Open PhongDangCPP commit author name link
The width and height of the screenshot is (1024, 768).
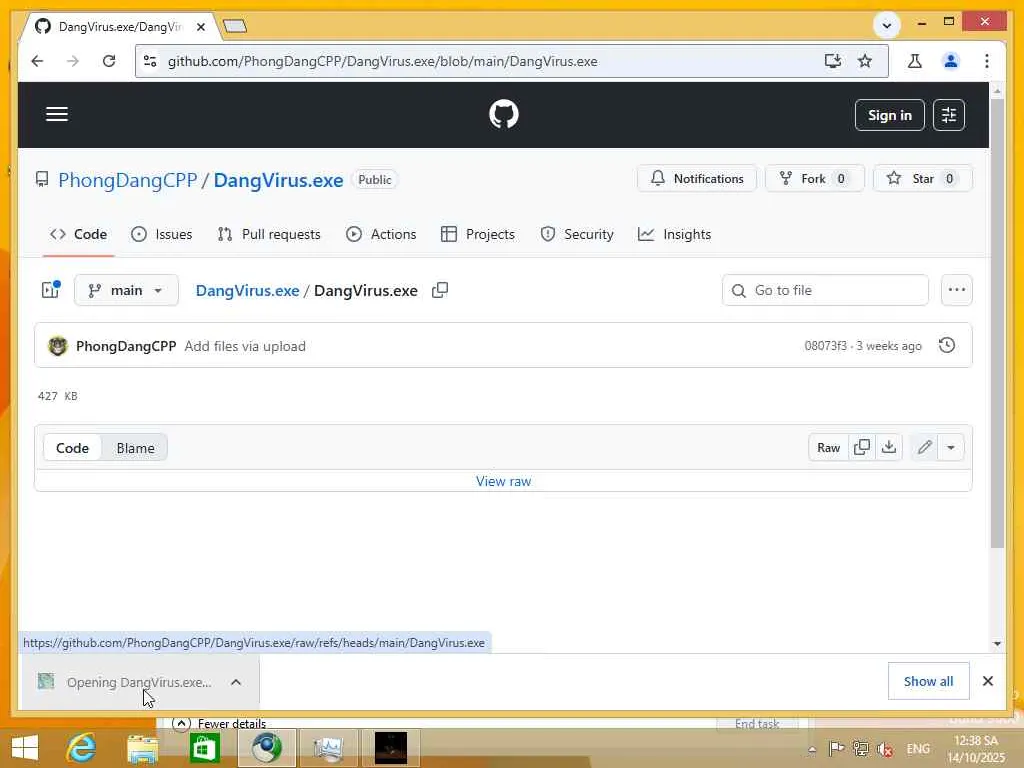(x=126, y=346)
